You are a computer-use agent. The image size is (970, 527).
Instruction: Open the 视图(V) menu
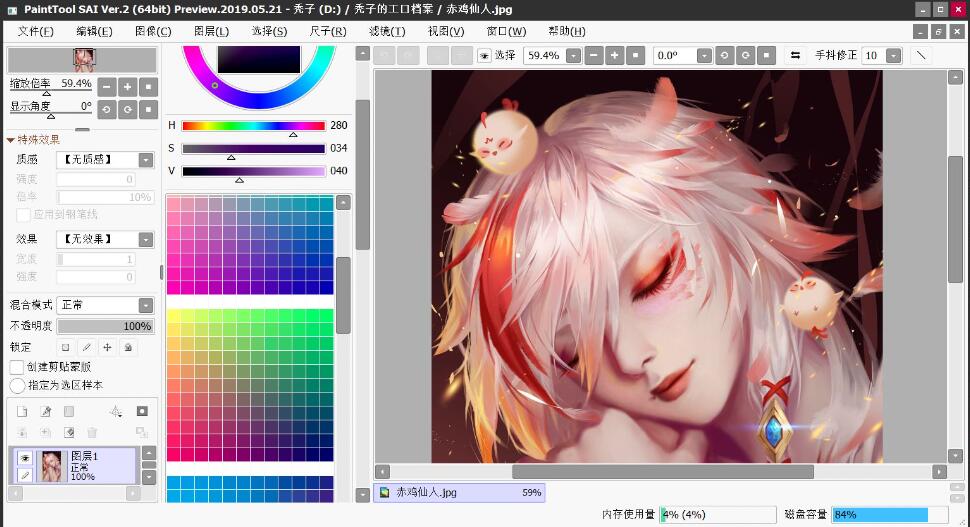click(x=445, y=31)
